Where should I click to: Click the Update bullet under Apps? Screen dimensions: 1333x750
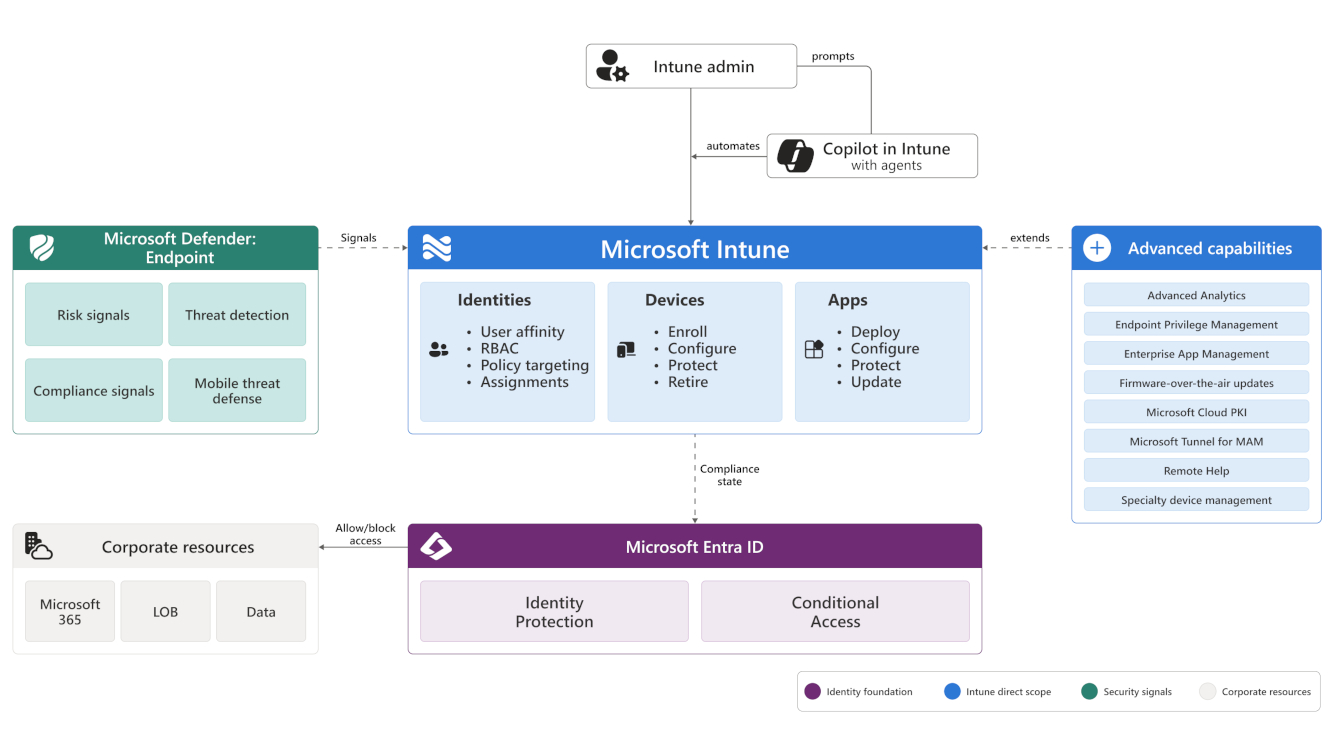click(876, 382)
